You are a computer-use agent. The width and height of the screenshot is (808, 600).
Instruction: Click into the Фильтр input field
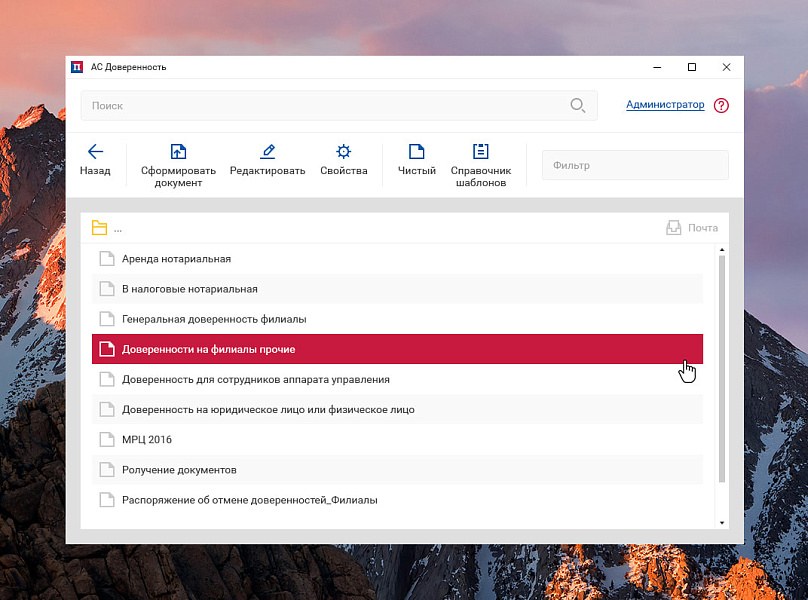coord(635,165)
